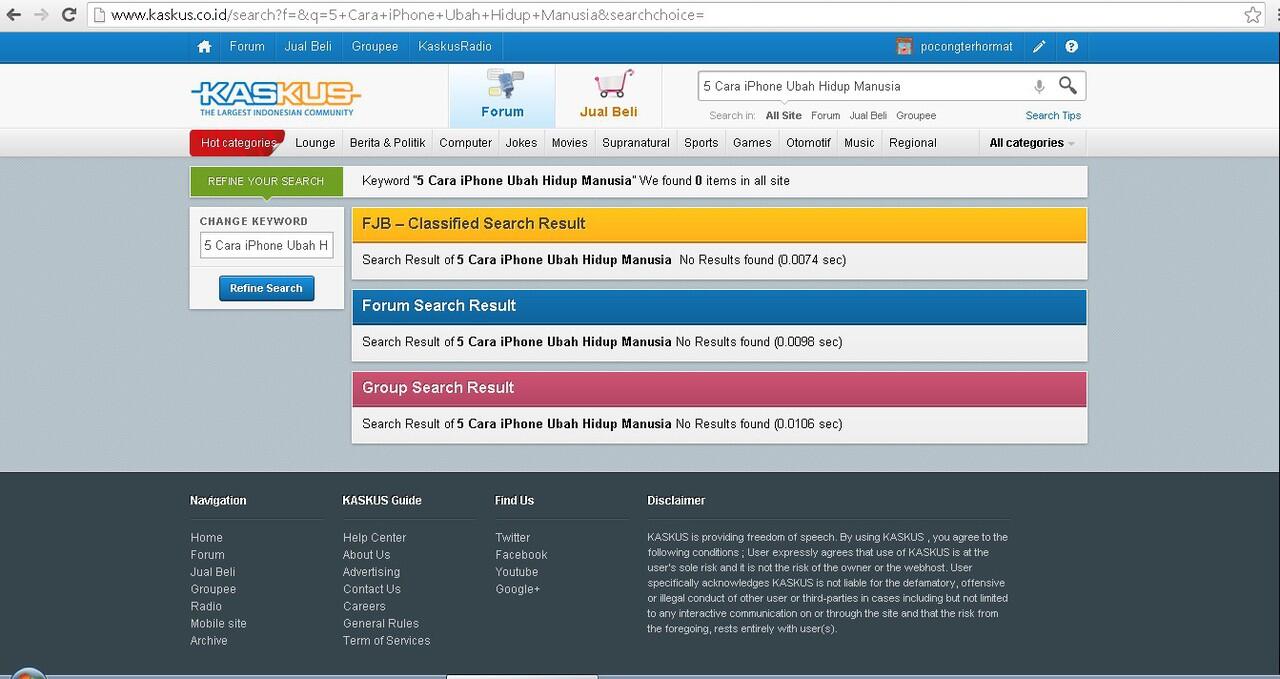
Task: Expand the All categories dropdown
Action: pos(1032,143)
